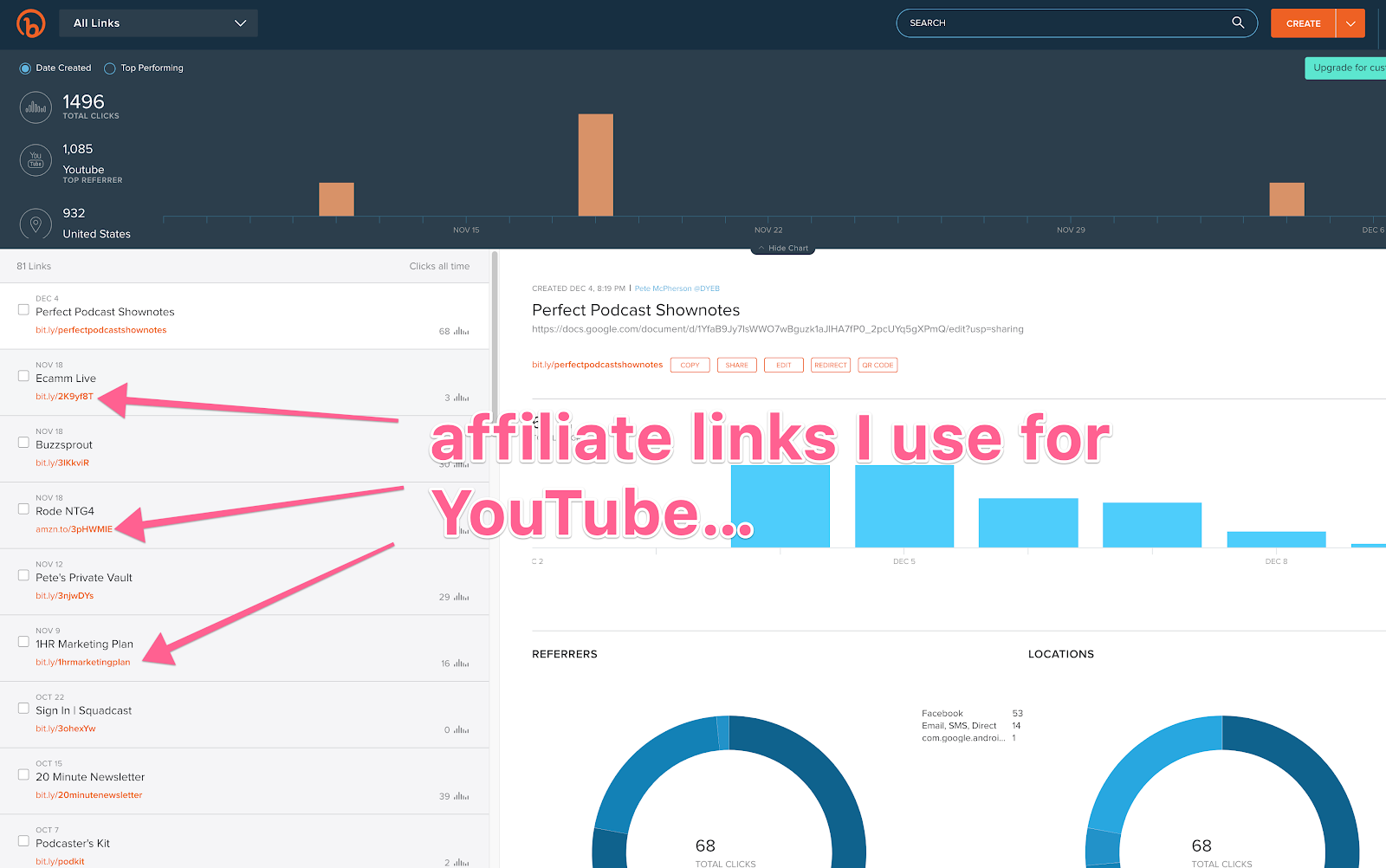This screenshot has height=868, width=1386.
Task: Open the bit.ly/3lKkviR short link
Action: (x=62, y=463)
